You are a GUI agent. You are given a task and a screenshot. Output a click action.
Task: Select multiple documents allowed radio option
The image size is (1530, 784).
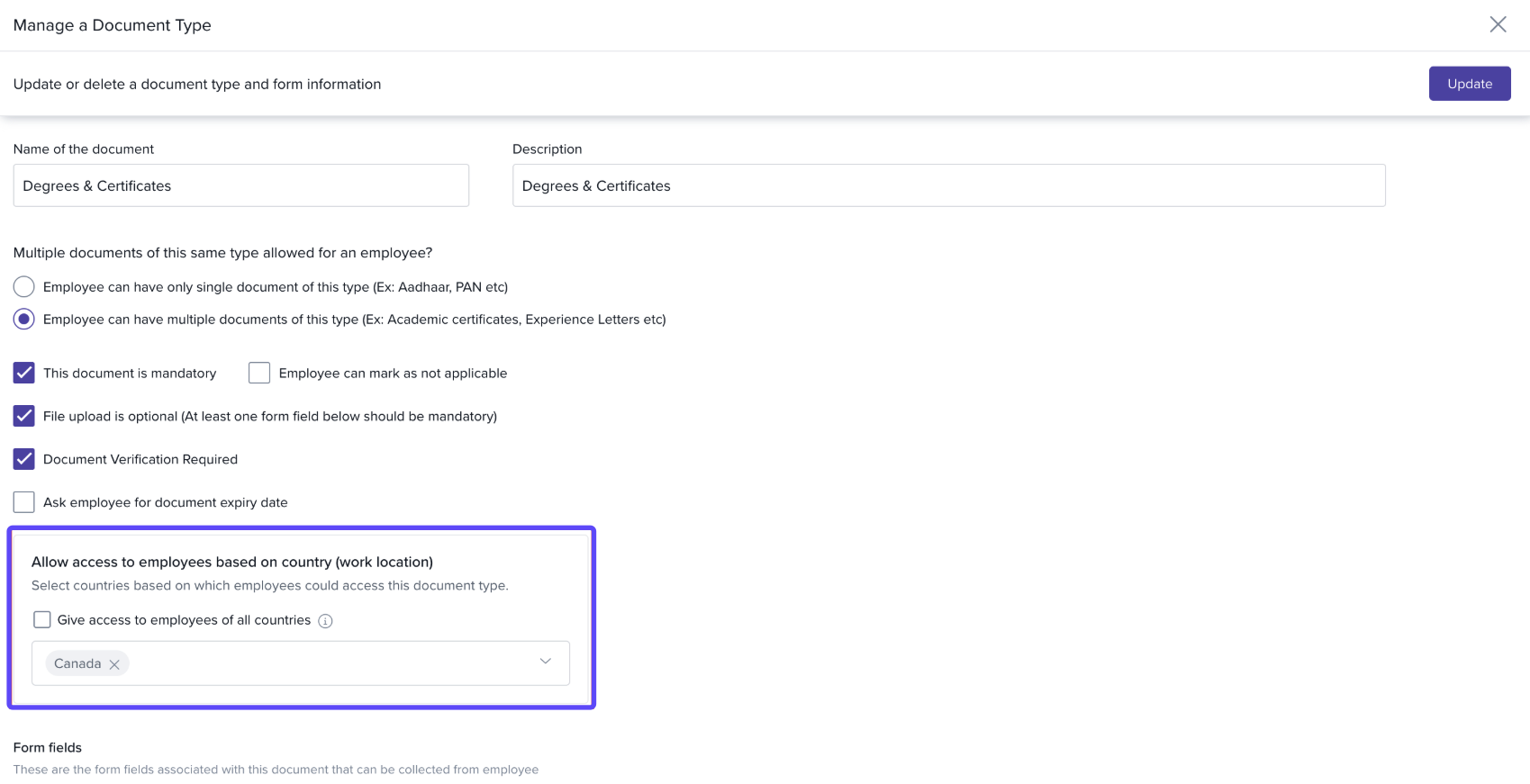[x=24, y=320]
